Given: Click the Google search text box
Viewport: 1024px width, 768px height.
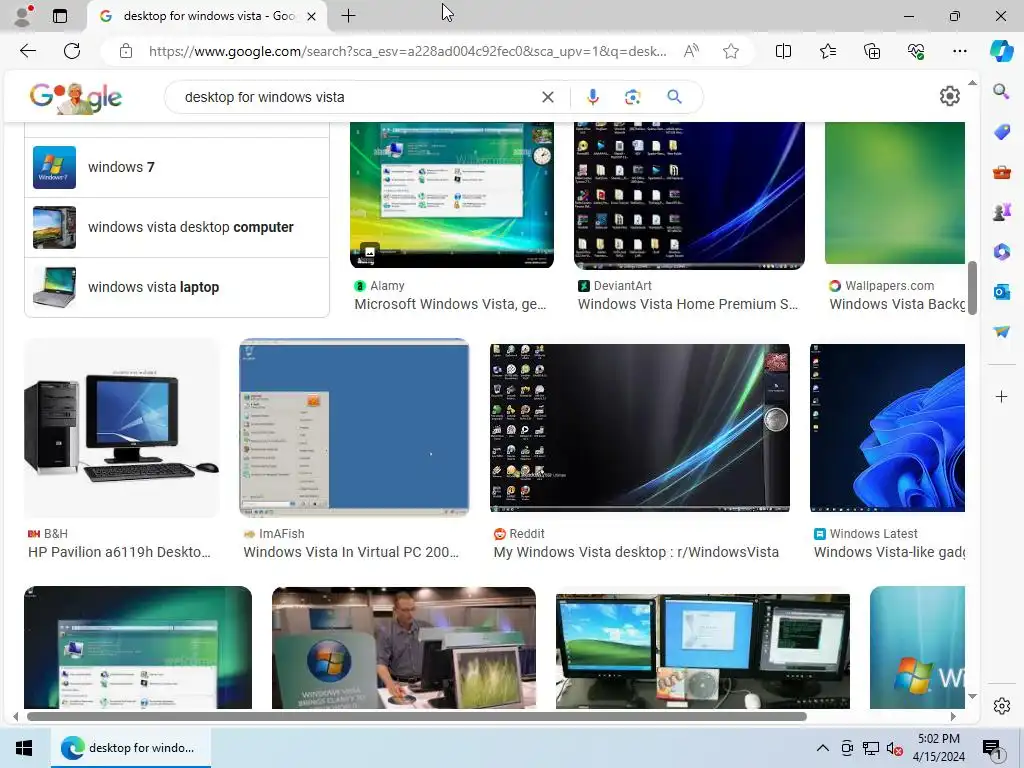Looking at the screenshot, I should (359, 97).
